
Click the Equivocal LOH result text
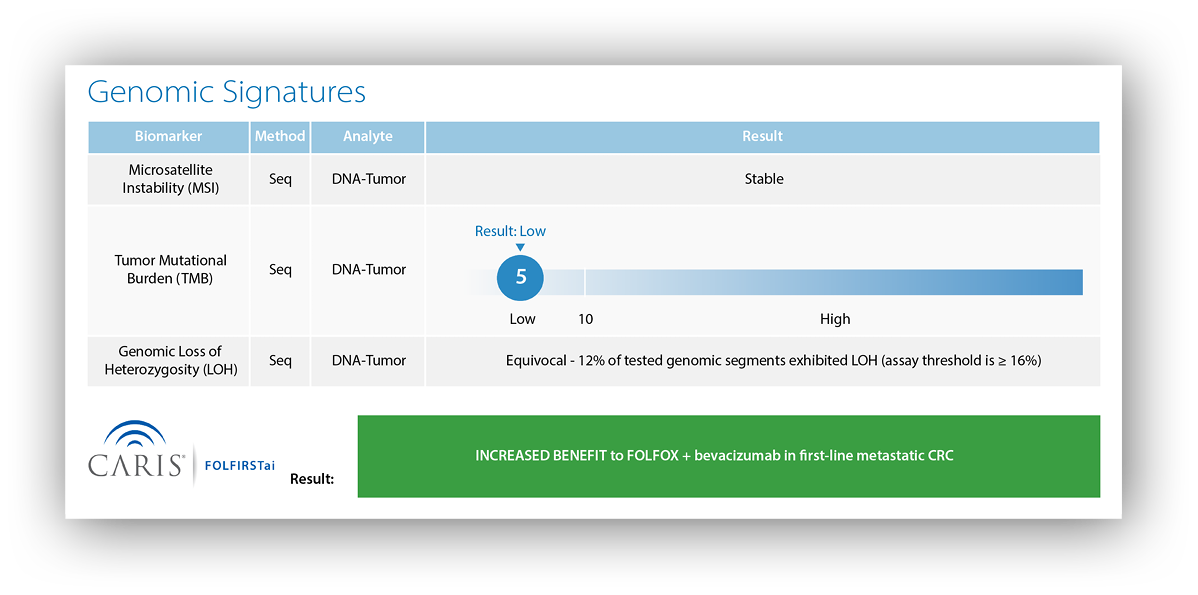click(773, 360)
